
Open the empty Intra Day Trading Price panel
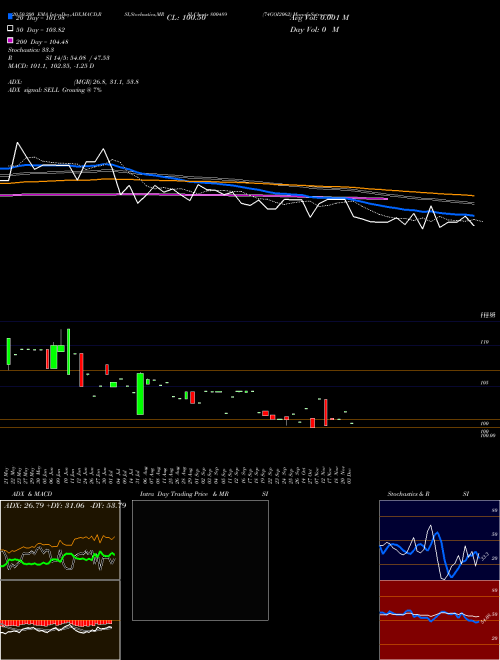pos(200,560)
